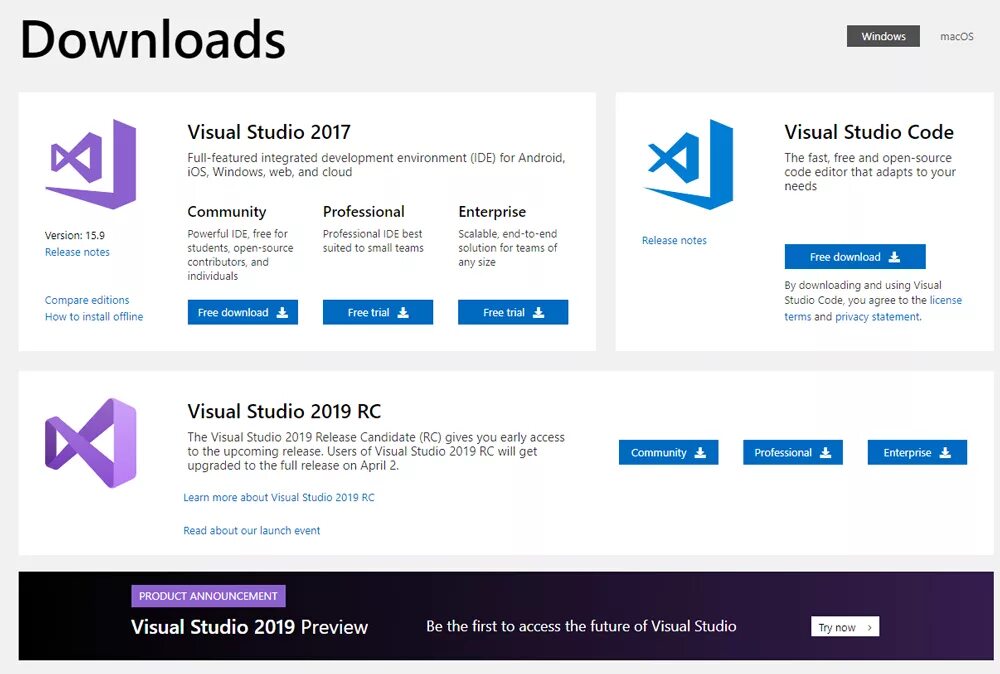Start Enterprise 2017 free trial download
Viewport: 1000px width, 674px height.
(x=513, y=312)
